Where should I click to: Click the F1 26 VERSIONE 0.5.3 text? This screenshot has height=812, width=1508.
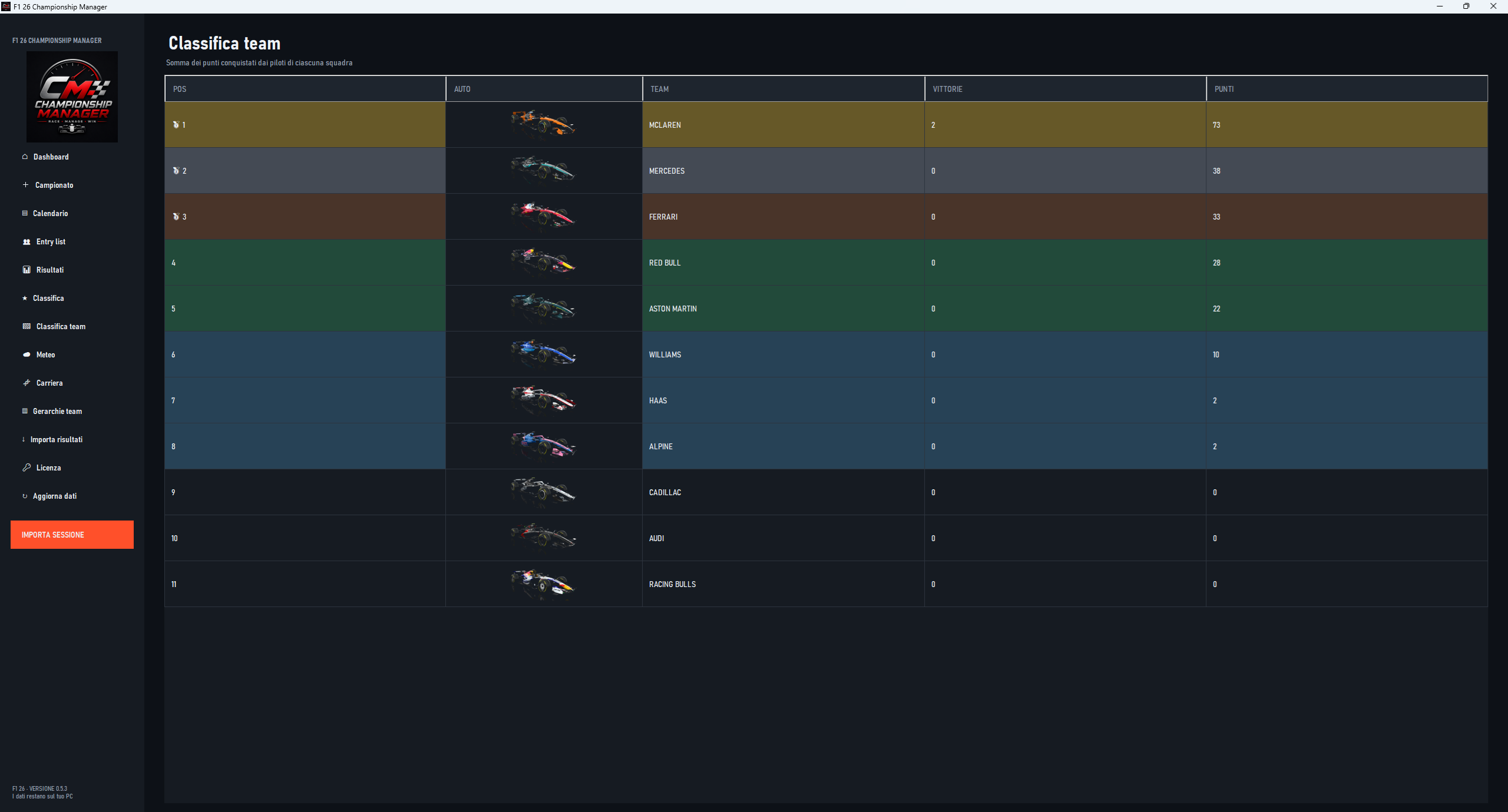coord(40,788)
